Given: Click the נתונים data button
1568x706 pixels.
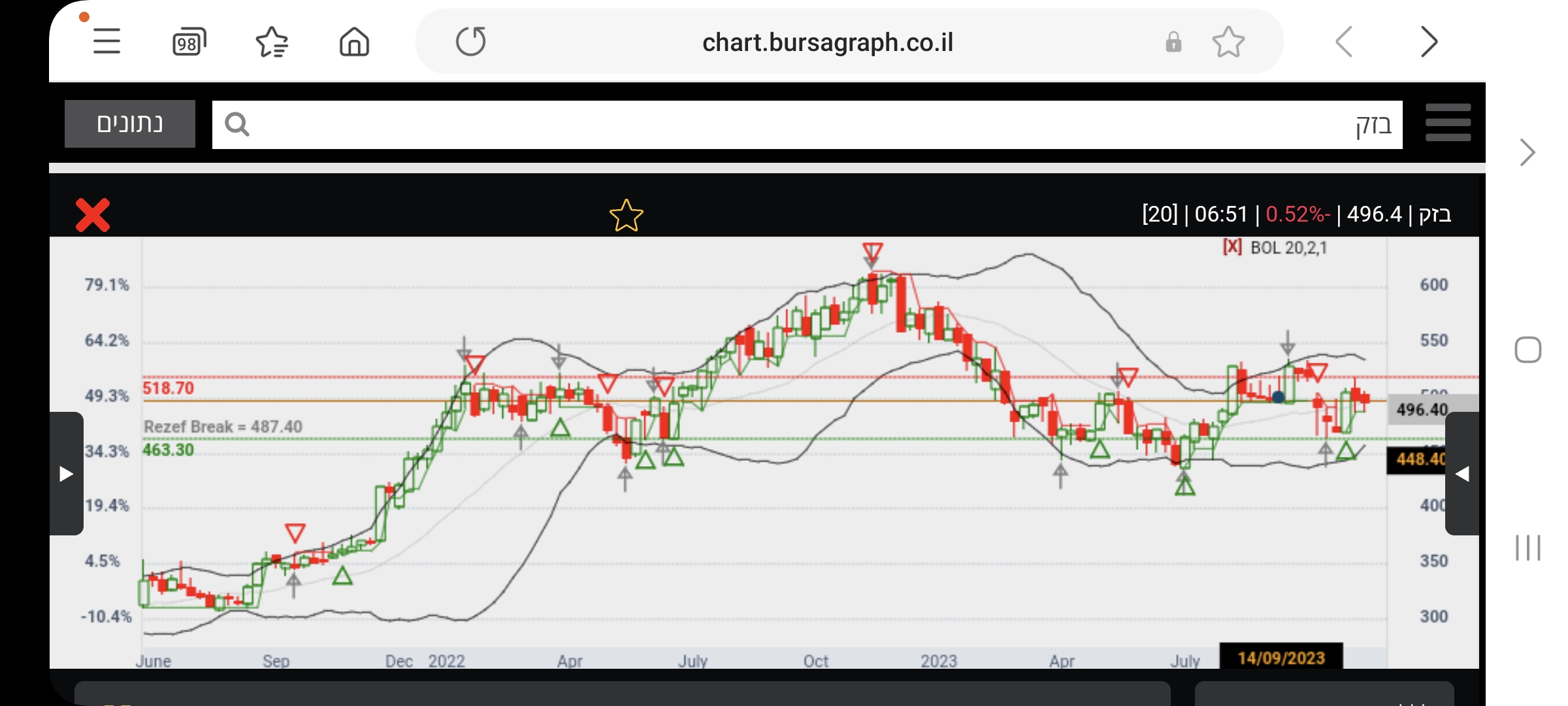Looking at the screenshot, I should [130, 124].
